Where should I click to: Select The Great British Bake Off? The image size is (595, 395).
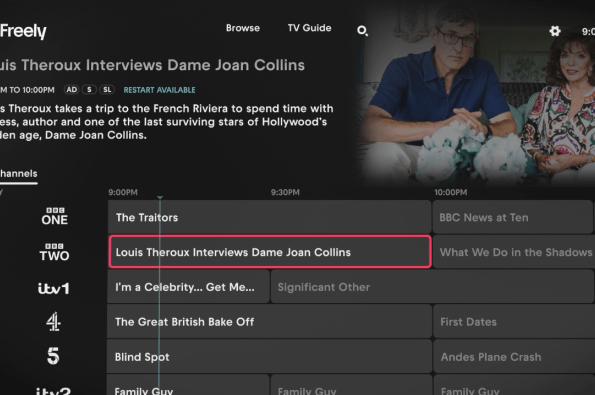tap(269, 322)
